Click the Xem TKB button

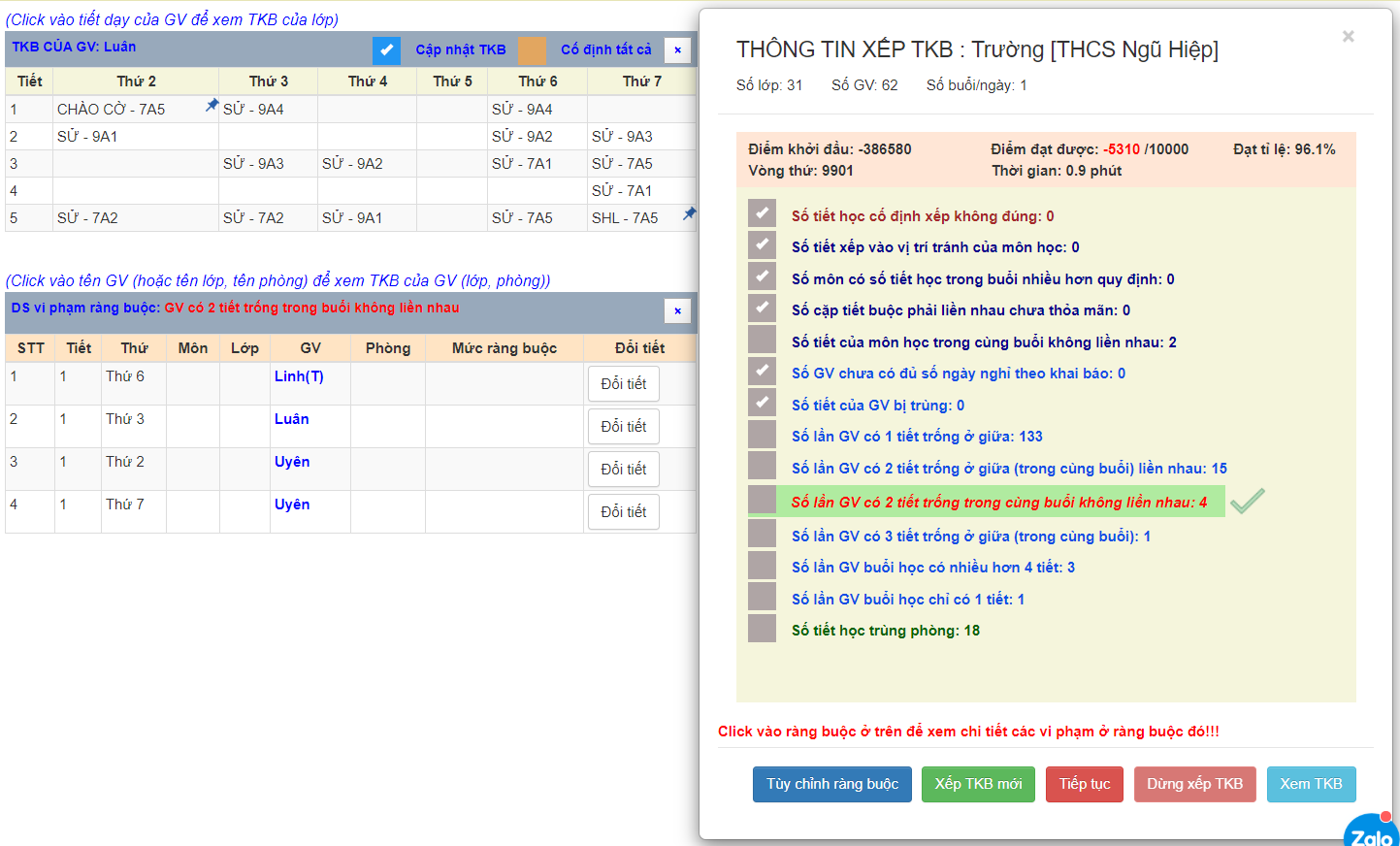(x=1311, y=784)
